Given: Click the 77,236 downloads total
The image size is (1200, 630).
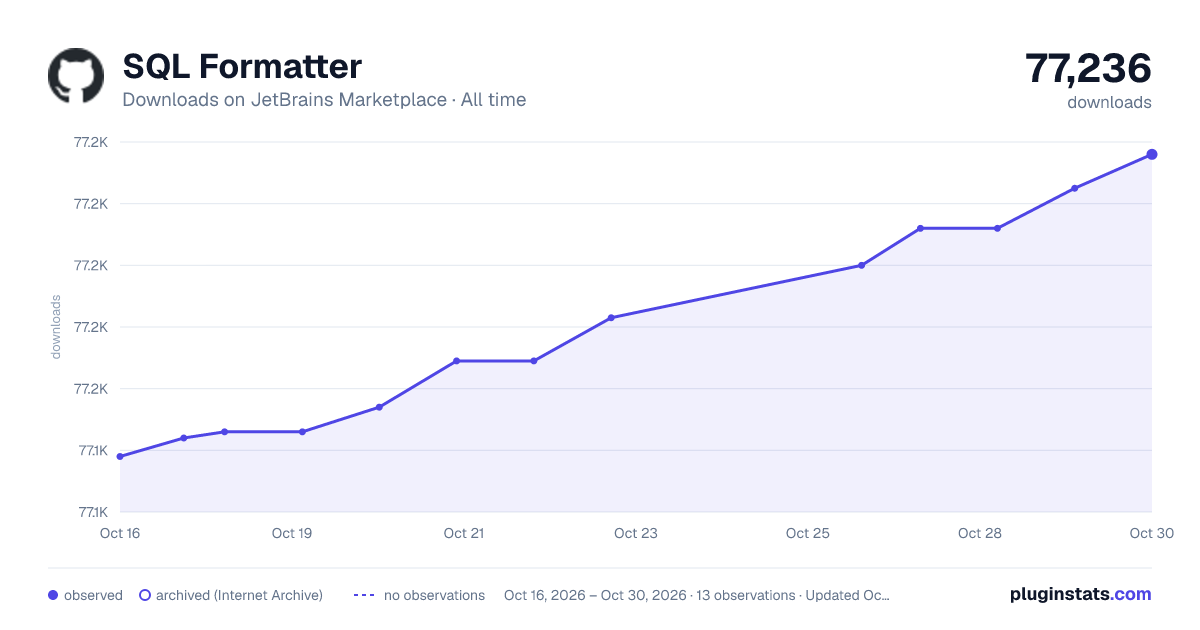Looking at the screenshot, I should point(1088,68).
